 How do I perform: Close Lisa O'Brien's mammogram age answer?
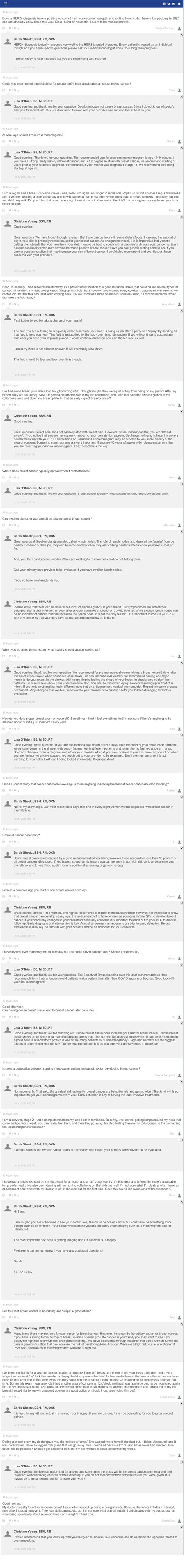181,149
